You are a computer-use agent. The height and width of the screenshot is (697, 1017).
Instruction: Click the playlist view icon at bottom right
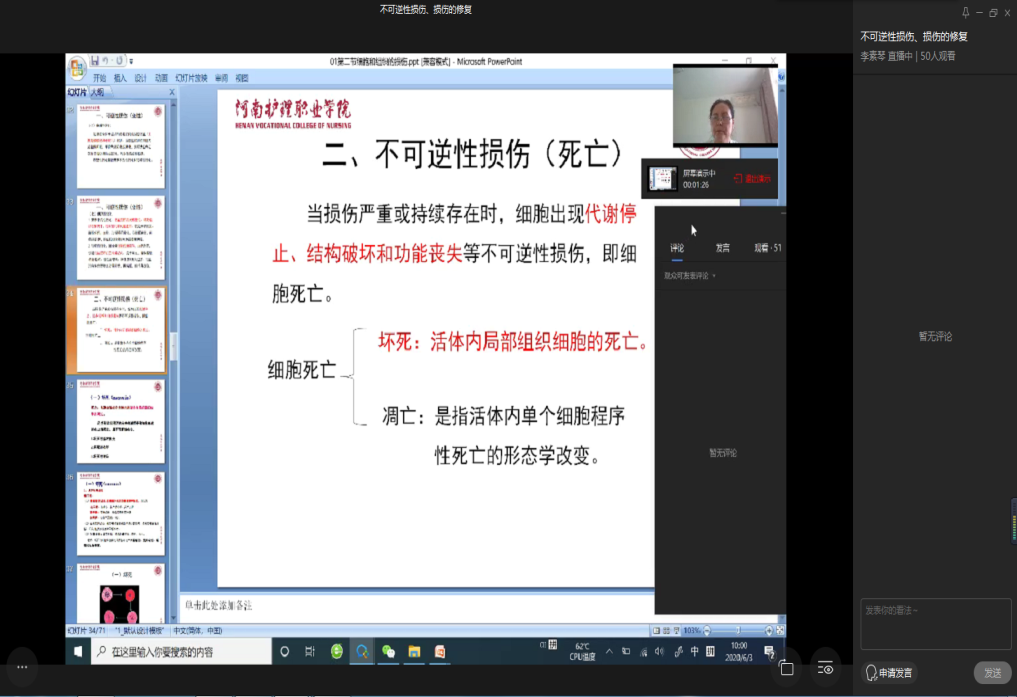(826, 668)
